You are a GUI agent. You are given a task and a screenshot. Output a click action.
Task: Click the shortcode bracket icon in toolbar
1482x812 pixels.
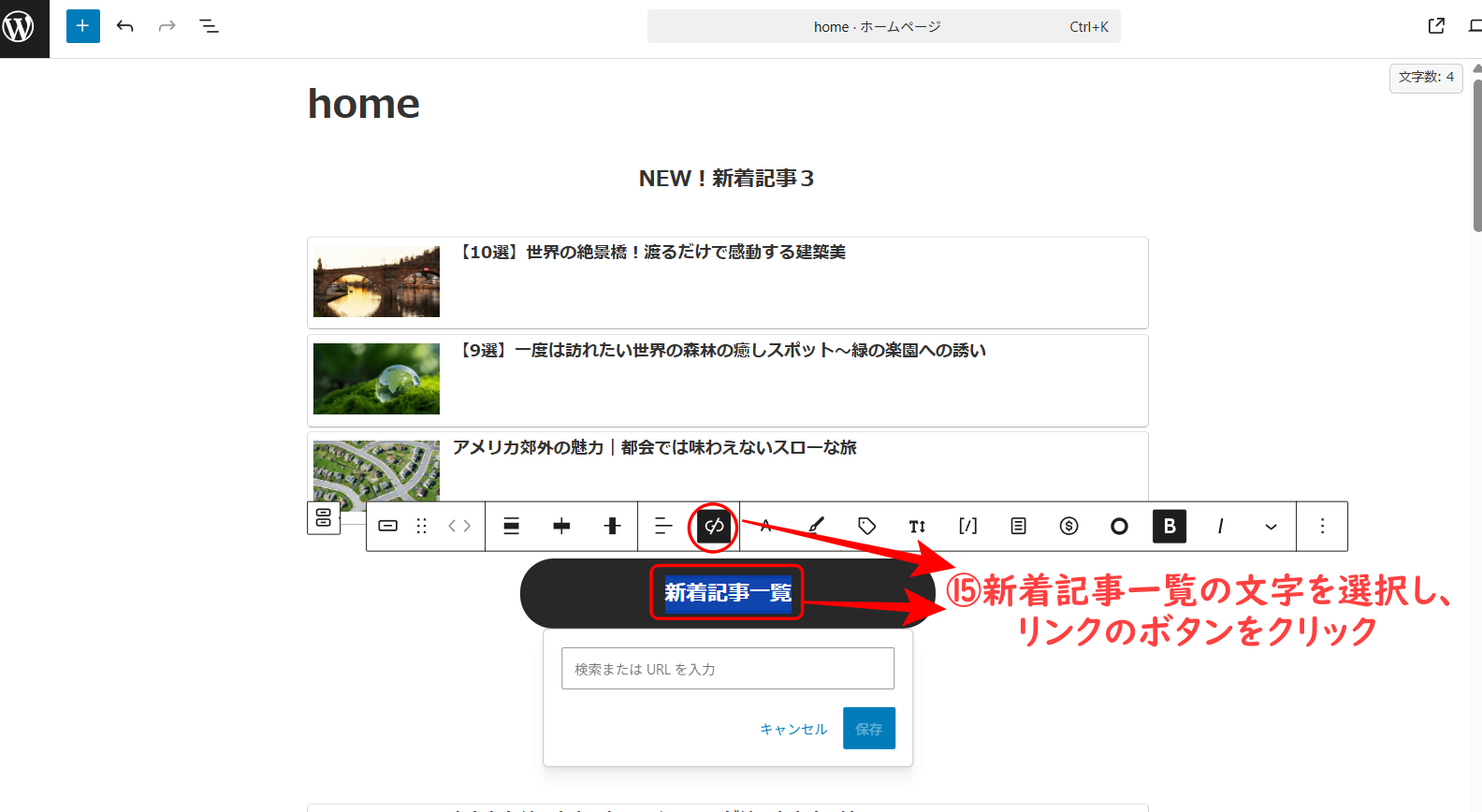coord(967,527)
